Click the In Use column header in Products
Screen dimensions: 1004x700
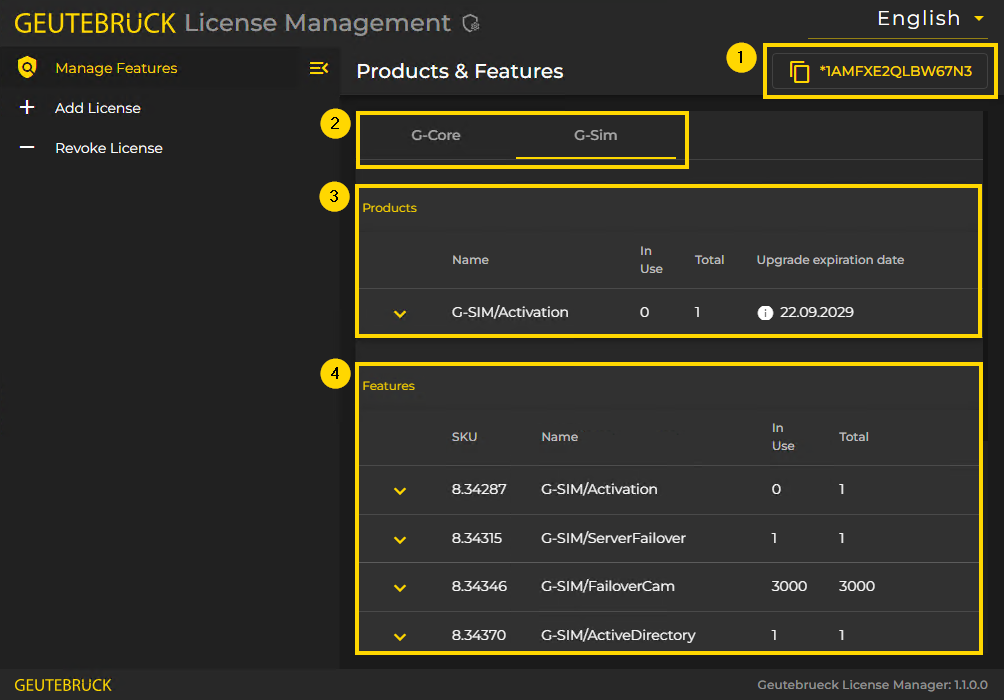[x=651, y=259]
